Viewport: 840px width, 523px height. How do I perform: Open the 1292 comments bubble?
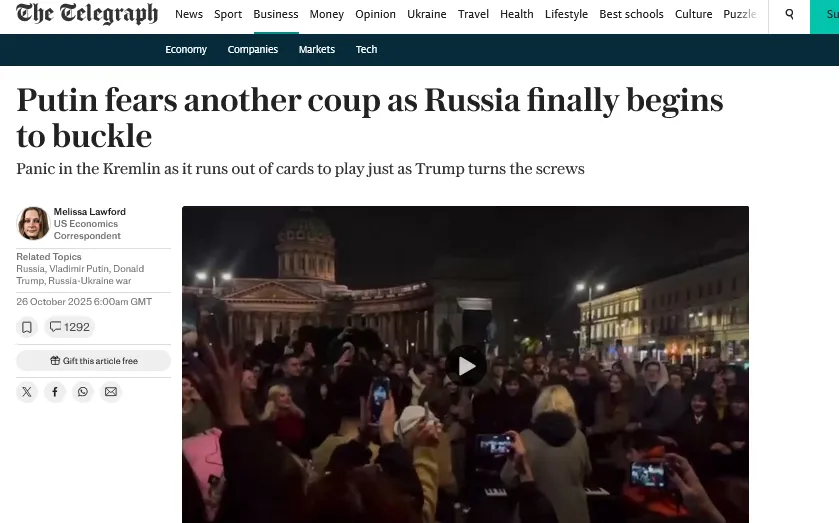[70, 327]
